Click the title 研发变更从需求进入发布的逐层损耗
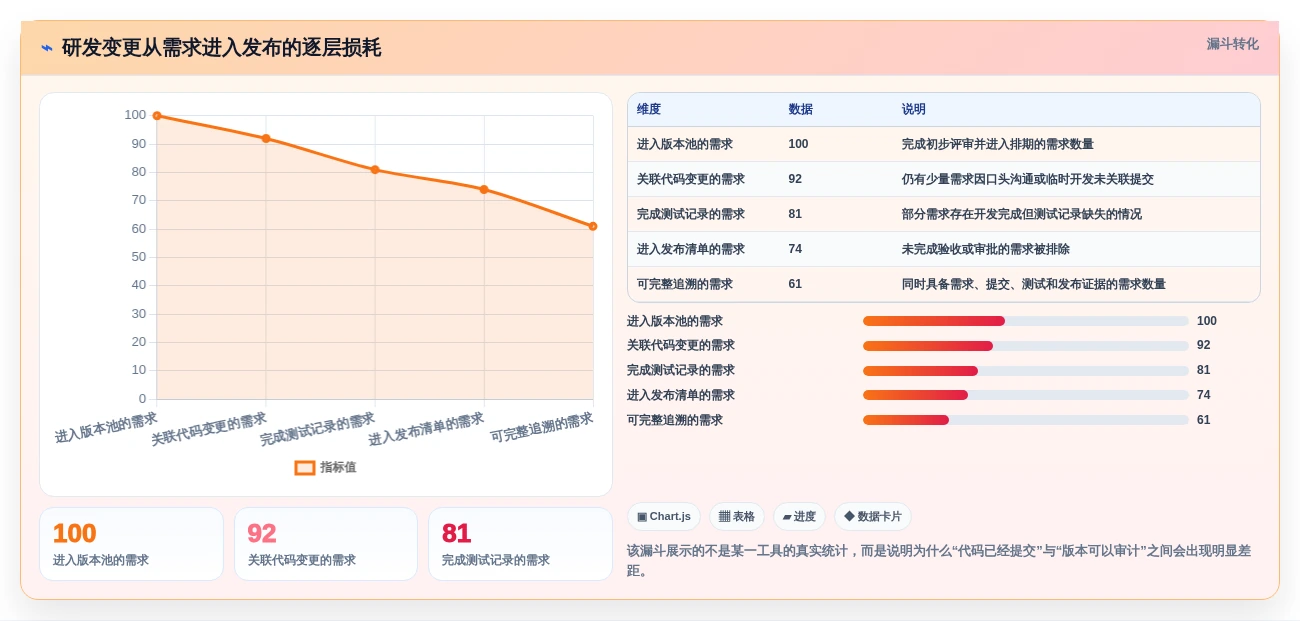Image resolution: width=1300 pixels, height=621 pixels. click(221, 48)
